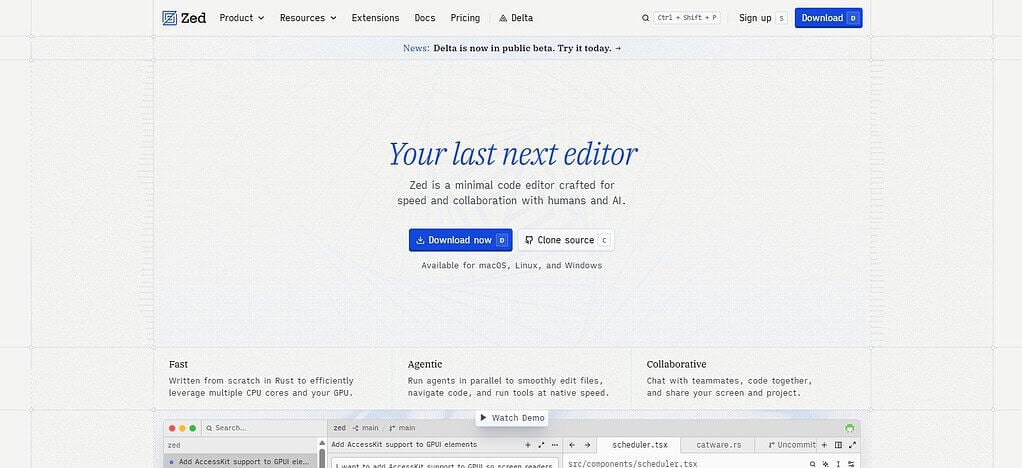Viewport: 1022px width, 468px height.
Task: Expand the Resources dropdown menu
Action: [308, 18]
